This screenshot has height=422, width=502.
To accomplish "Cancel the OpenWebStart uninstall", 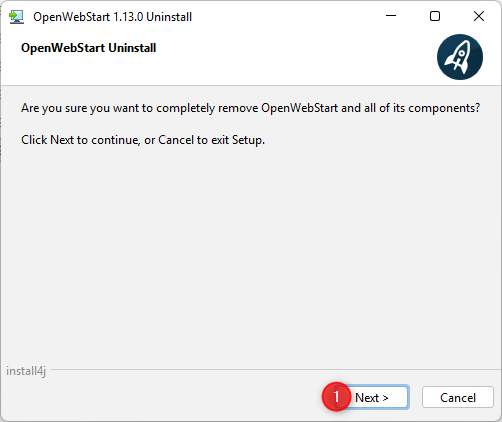I will [x=458, y=397].
